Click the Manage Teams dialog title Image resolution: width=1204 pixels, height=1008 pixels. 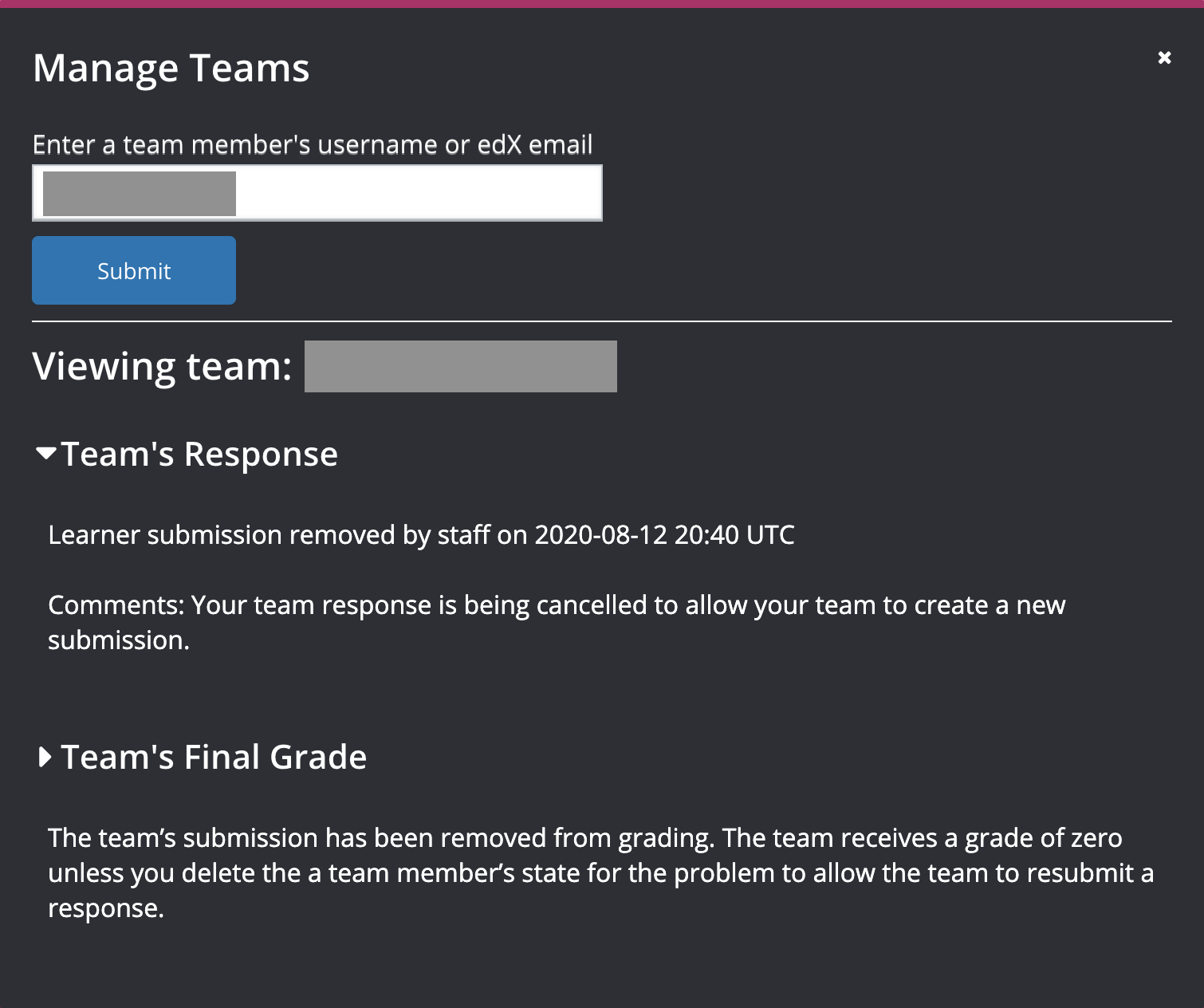click(171, 68)
